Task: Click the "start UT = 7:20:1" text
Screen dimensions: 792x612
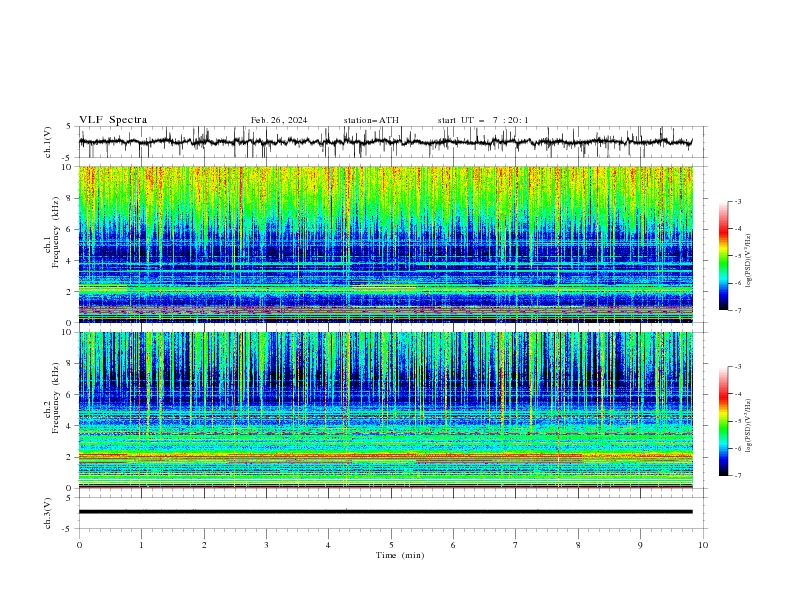Action: [483, 120]
